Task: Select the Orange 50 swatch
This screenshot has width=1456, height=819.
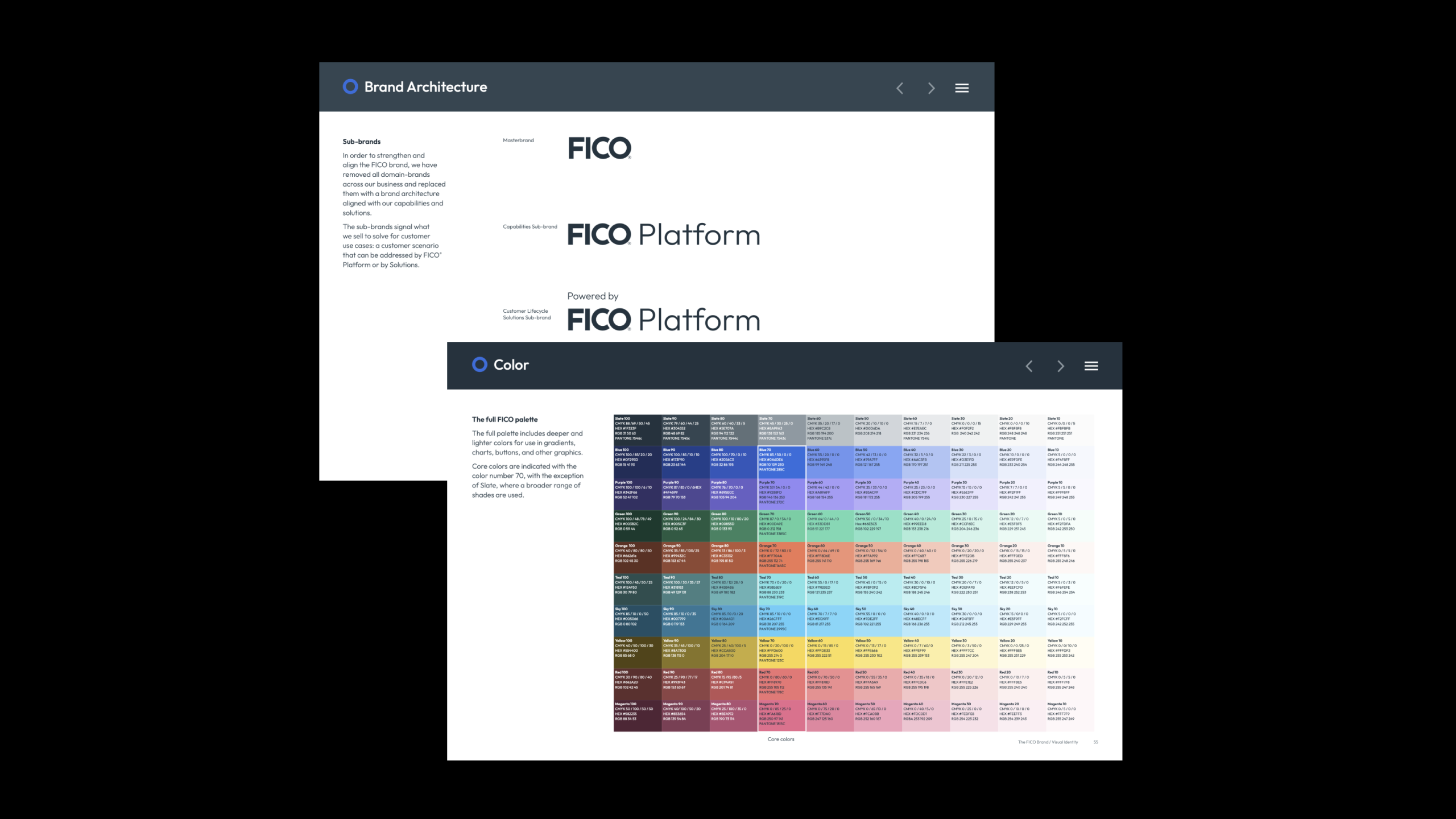Action: point(878,559)
